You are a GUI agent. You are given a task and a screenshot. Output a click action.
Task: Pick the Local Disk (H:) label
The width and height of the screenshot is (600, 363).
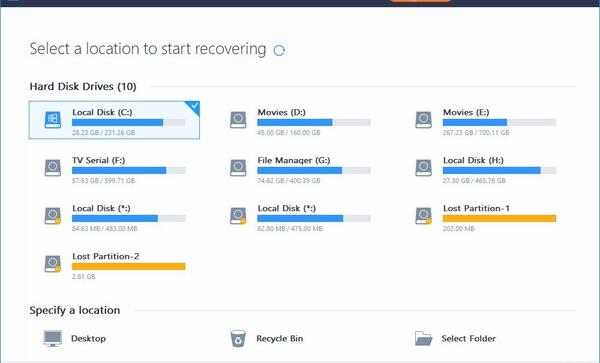tap(473, 160)
